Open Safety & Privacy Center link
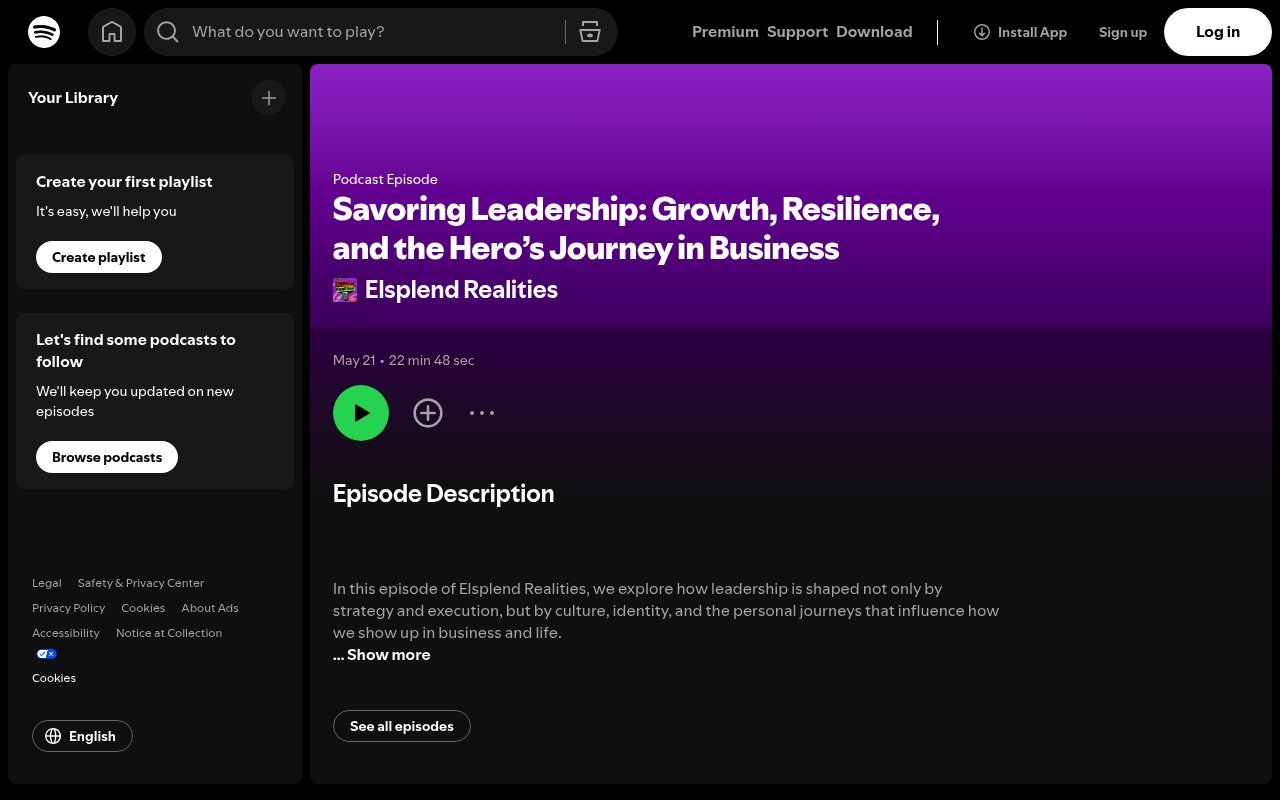This screenshot has height=800, width=1280. (x=141, y=583)
